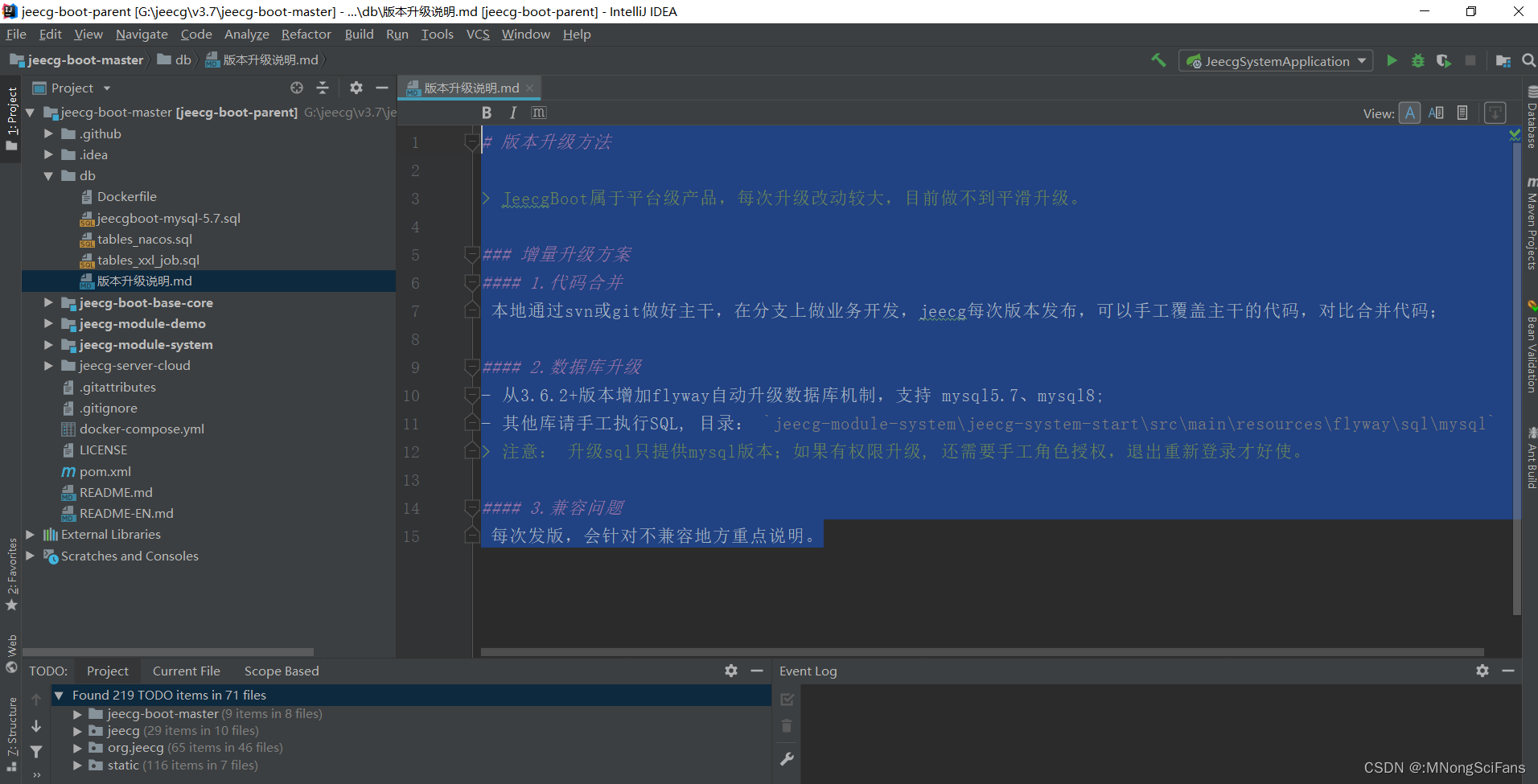Toggle auto-scroll preview button
The height and width of the screenshot is (784, 1538).
(1495, 113)
